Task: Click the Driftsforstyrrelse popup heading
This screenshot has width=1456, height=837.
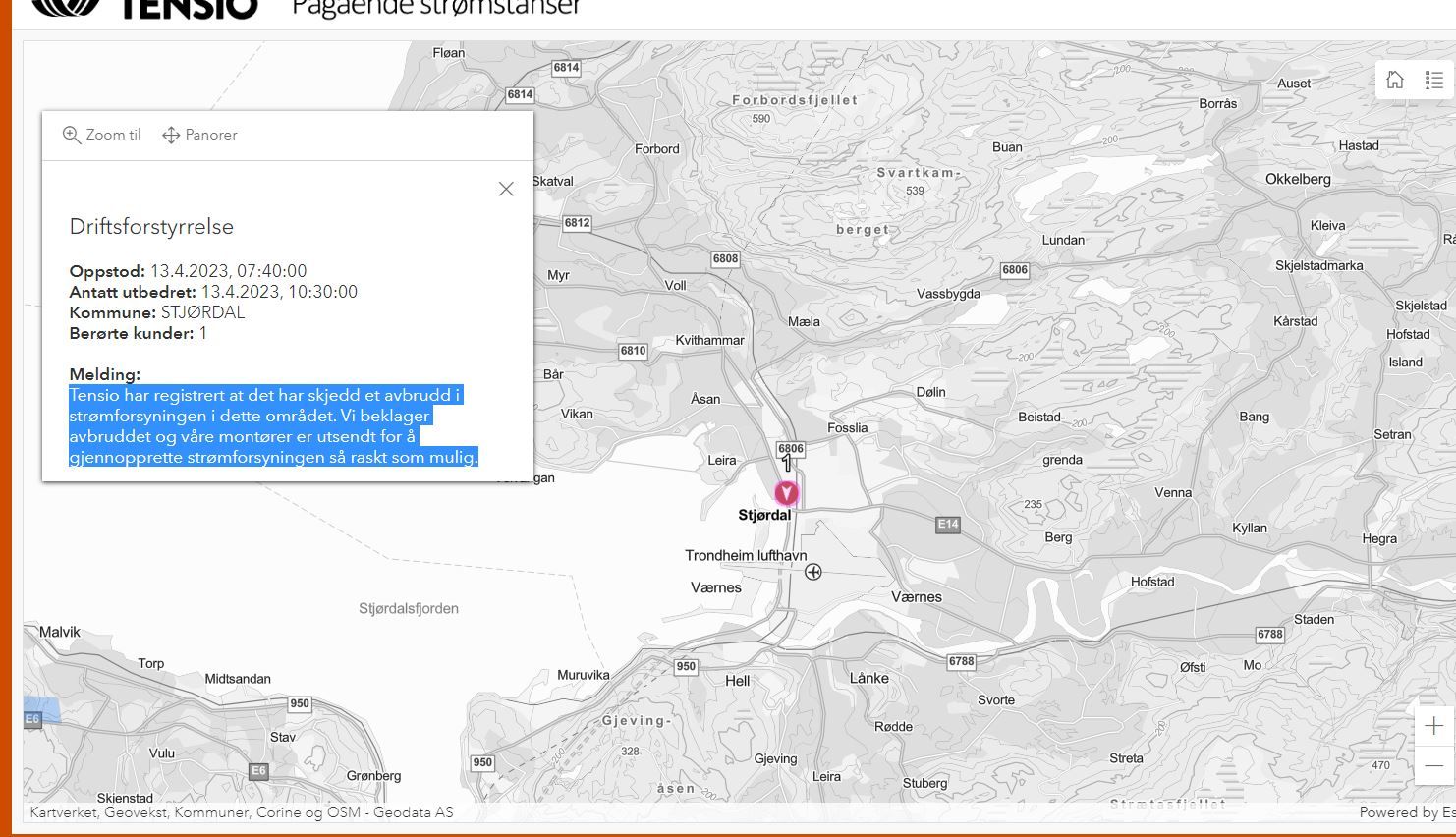Action: pos(151,226)
